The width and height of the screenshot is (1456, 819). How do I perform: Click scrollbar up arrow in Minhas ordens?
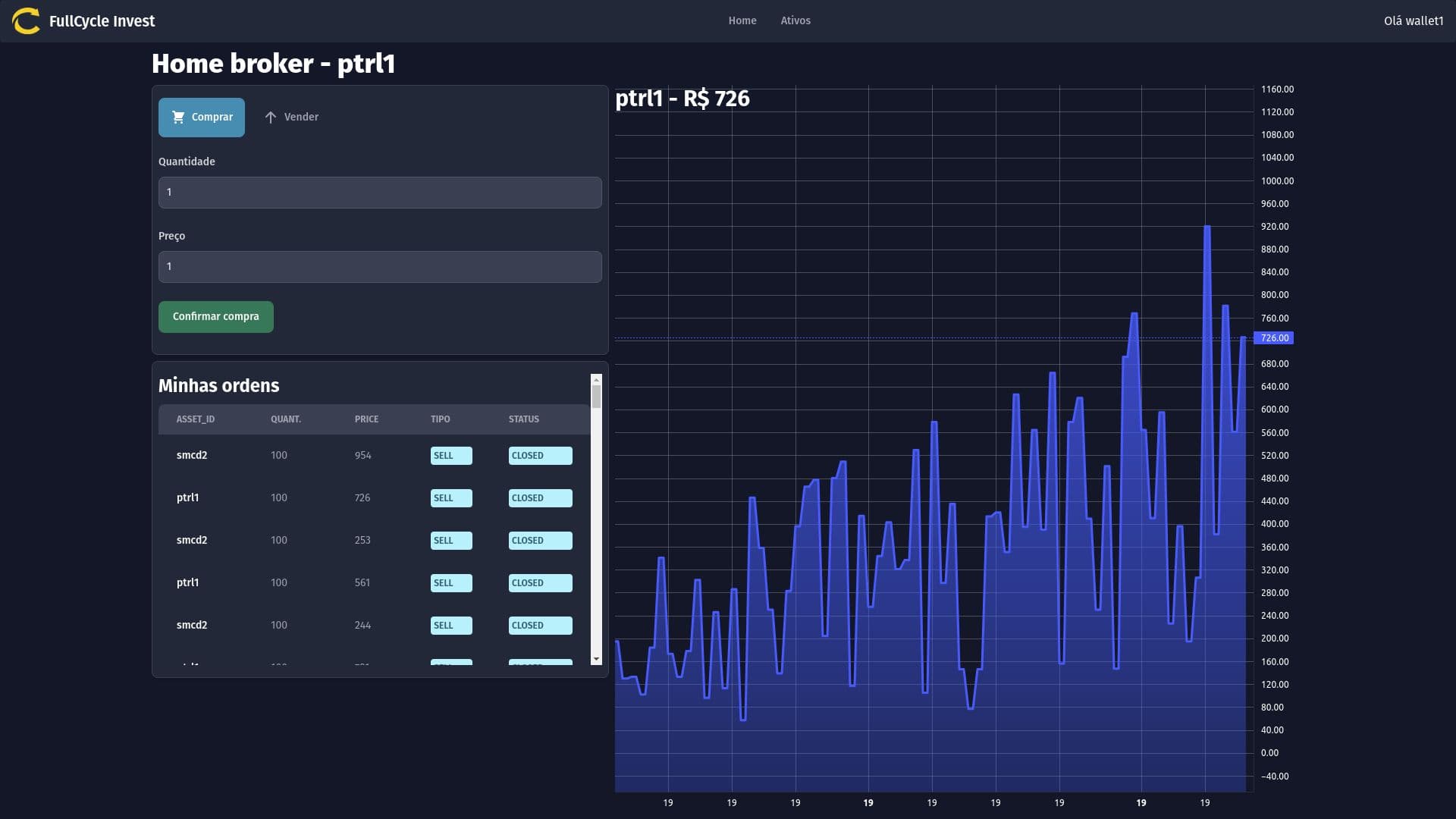tap(596, 379)
